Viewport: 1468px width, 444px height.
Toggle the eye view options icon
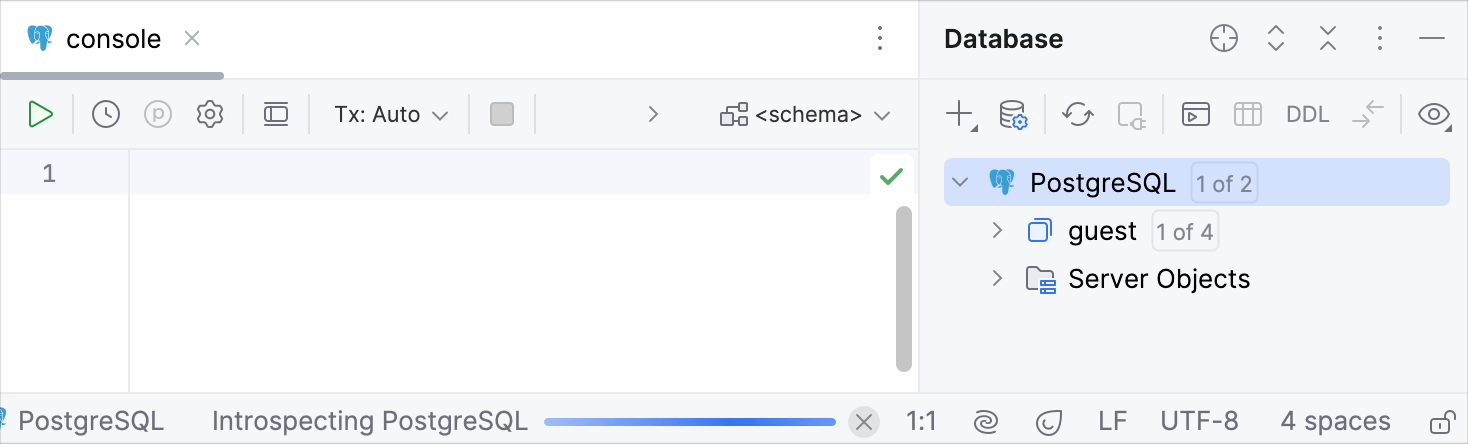(x=1433, y=115)
